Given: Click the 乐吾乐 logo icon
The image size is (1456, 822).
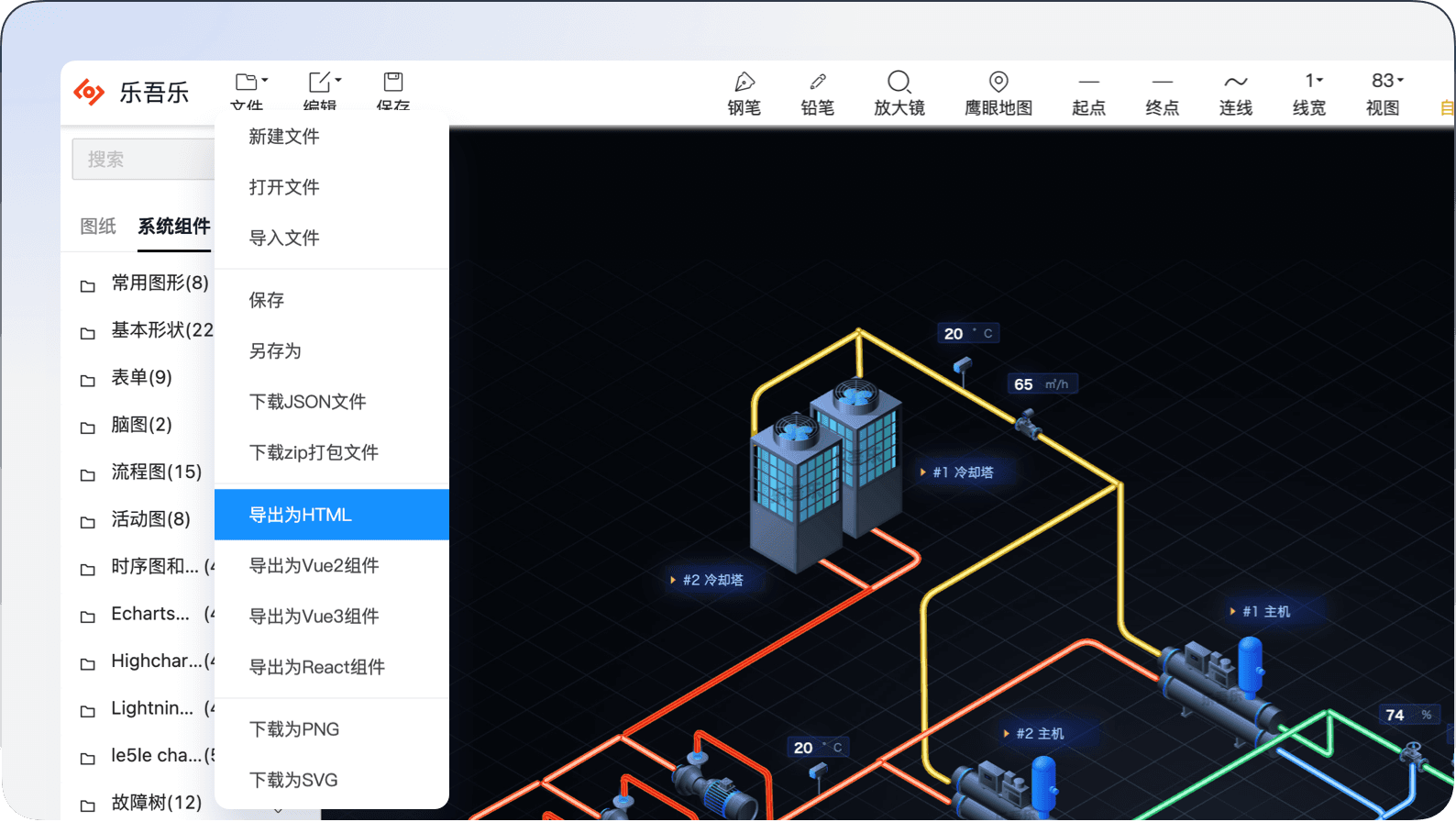Looking at the screenshot, I should pyautogui.click(x=89, y=92).
